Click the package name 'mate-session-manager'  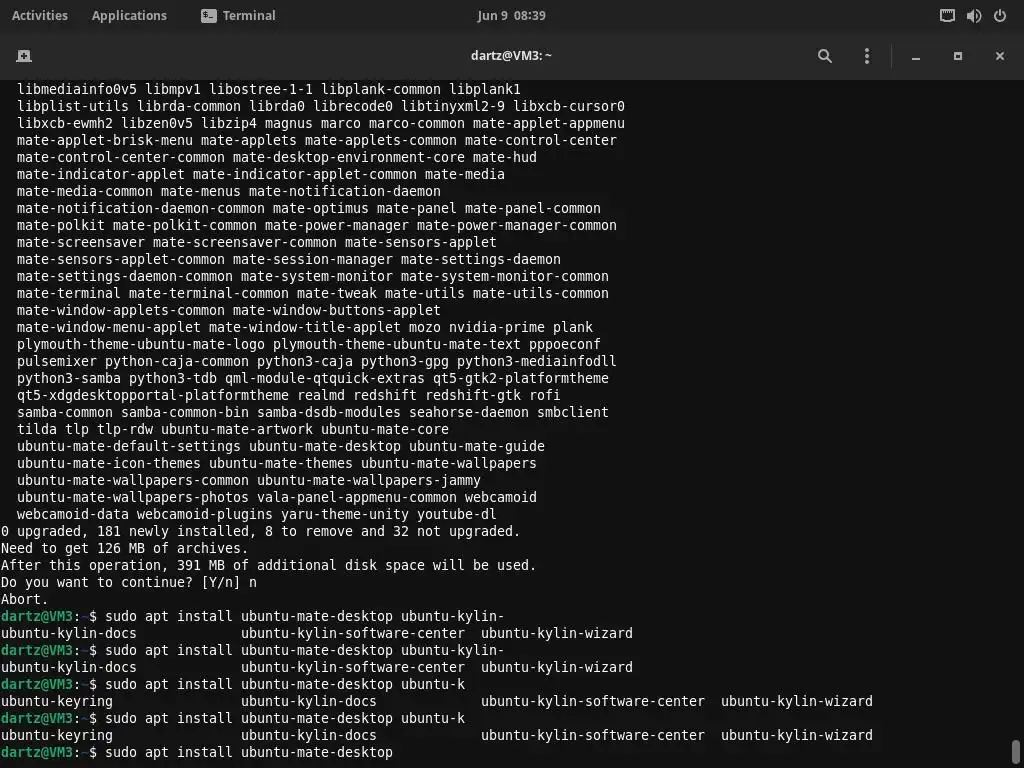313,260
